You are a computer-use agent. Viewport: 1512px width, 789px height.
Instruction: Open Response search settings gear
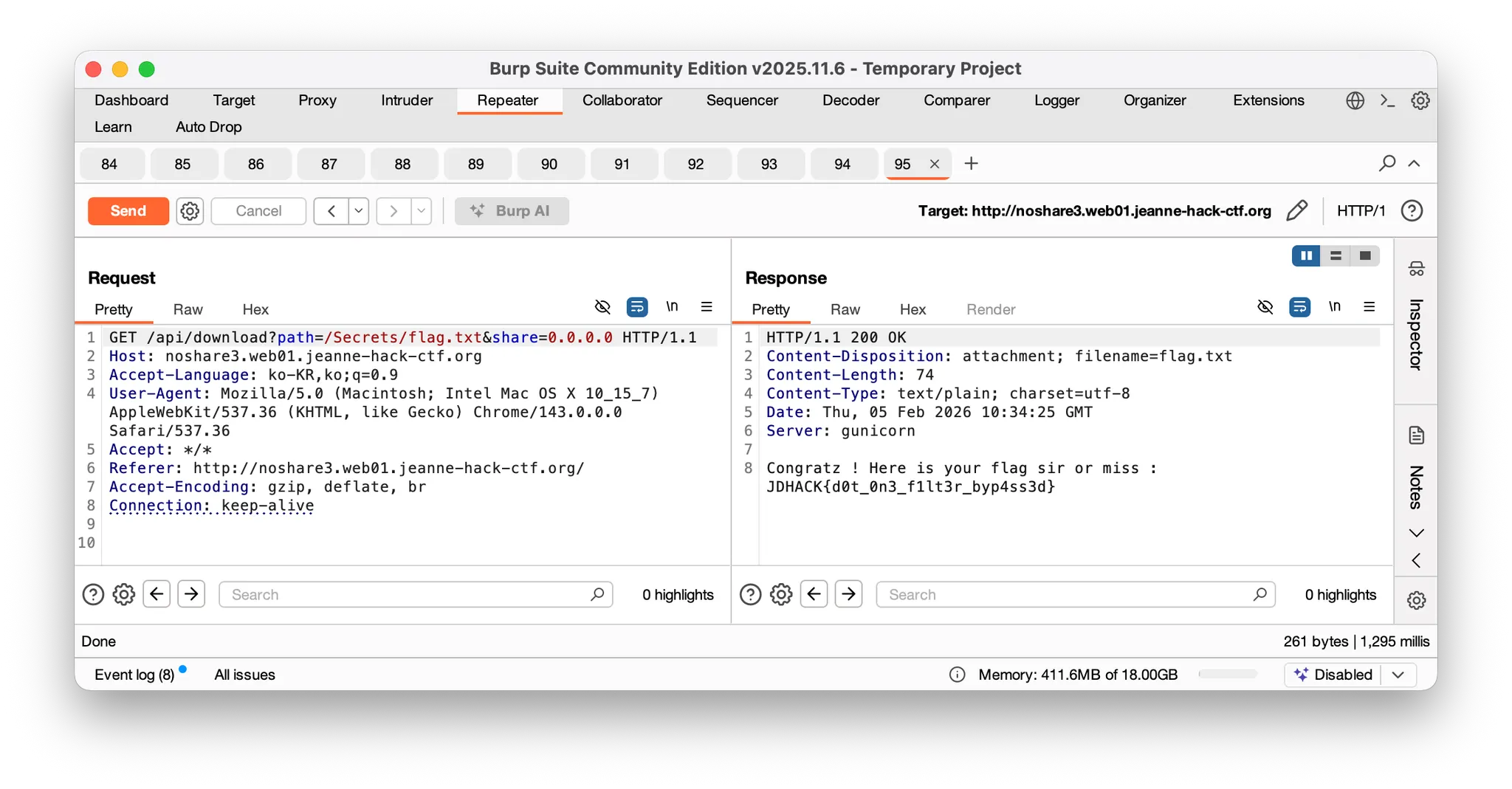[x=781, y=594]
